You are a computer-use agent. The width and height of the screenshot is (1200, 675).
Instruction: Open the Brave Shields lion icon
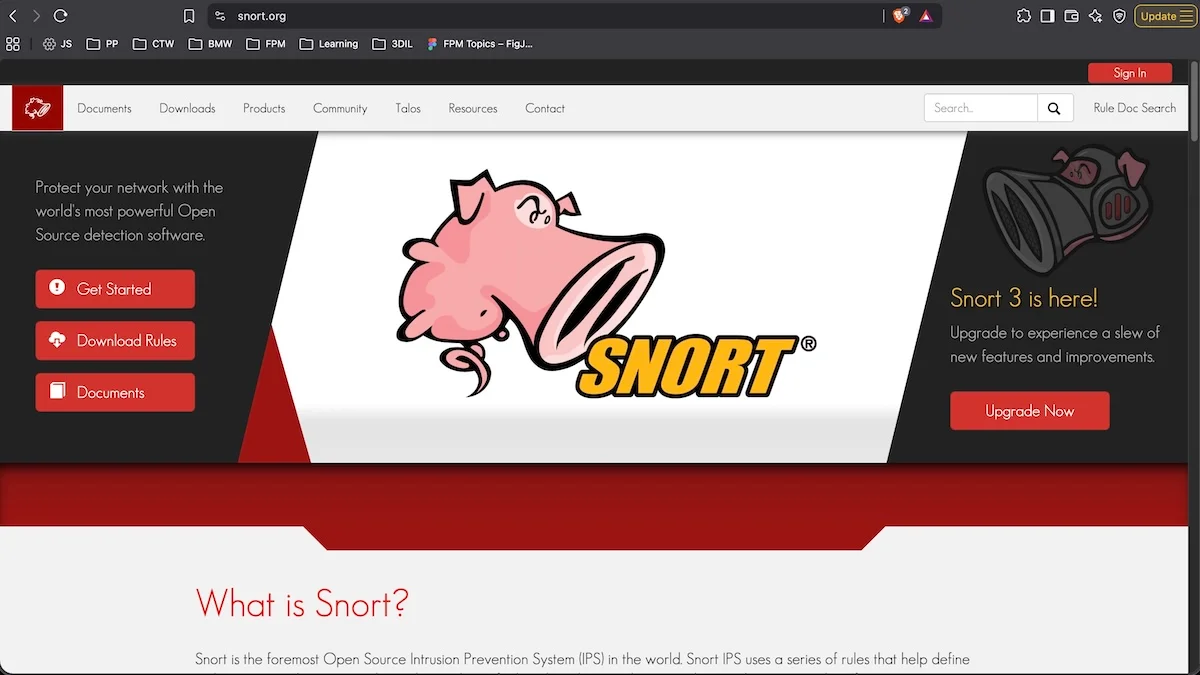tap(900, 16)
